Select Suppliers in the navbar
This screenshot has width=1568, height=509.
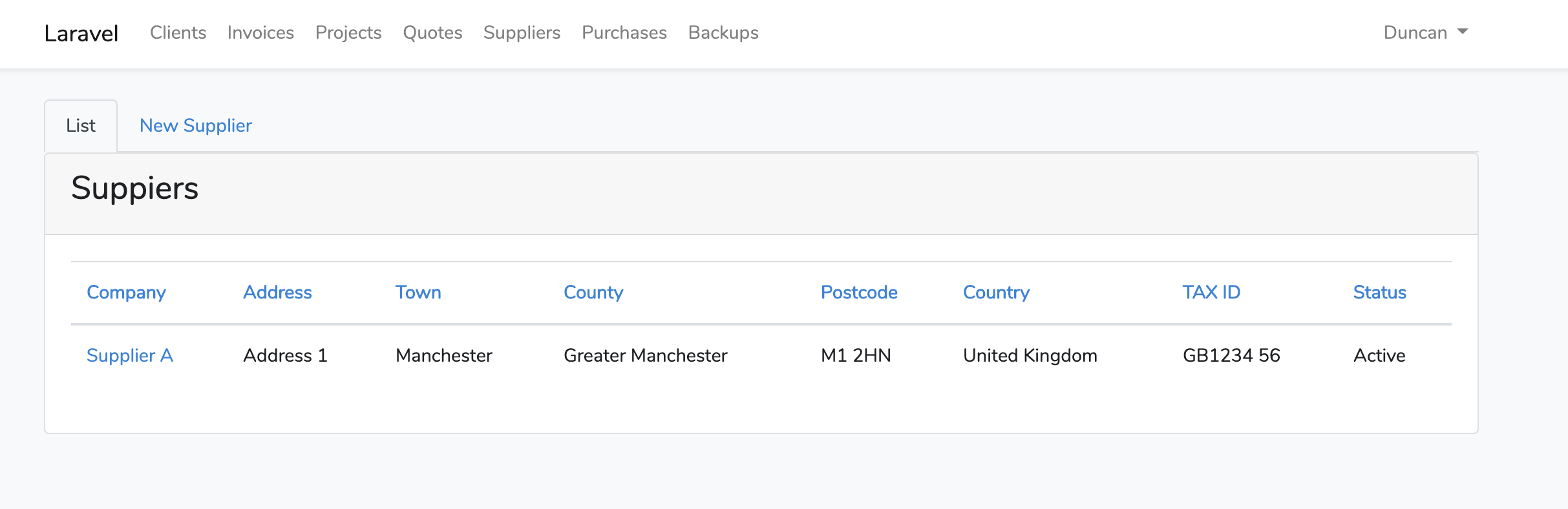pos(522,33)
